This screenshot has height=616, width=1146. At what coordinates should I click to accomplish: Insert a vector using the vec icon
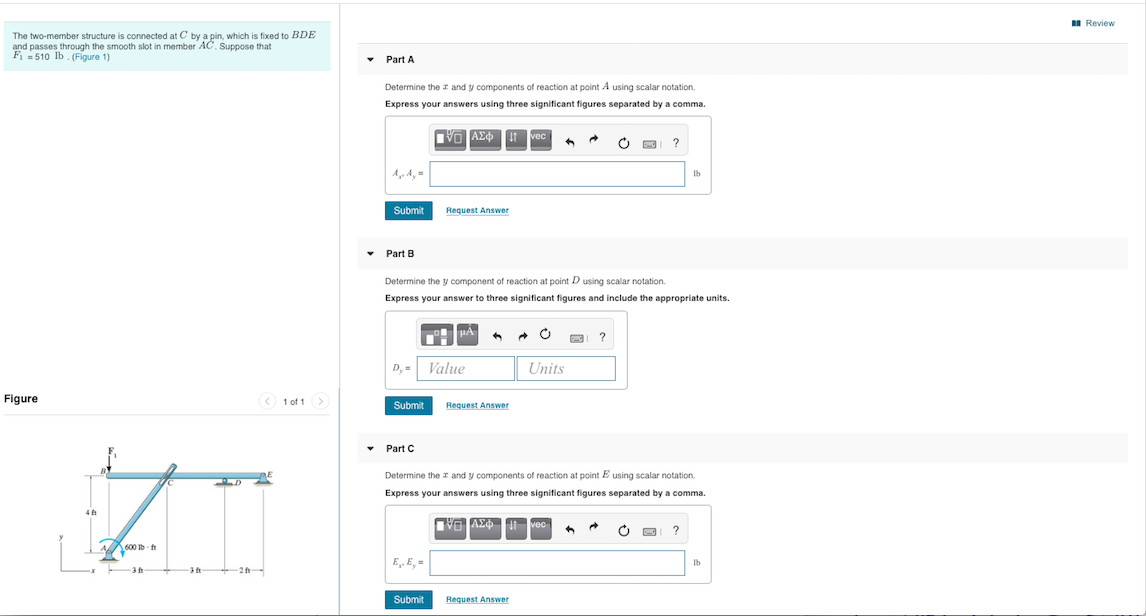click(539, 140)
